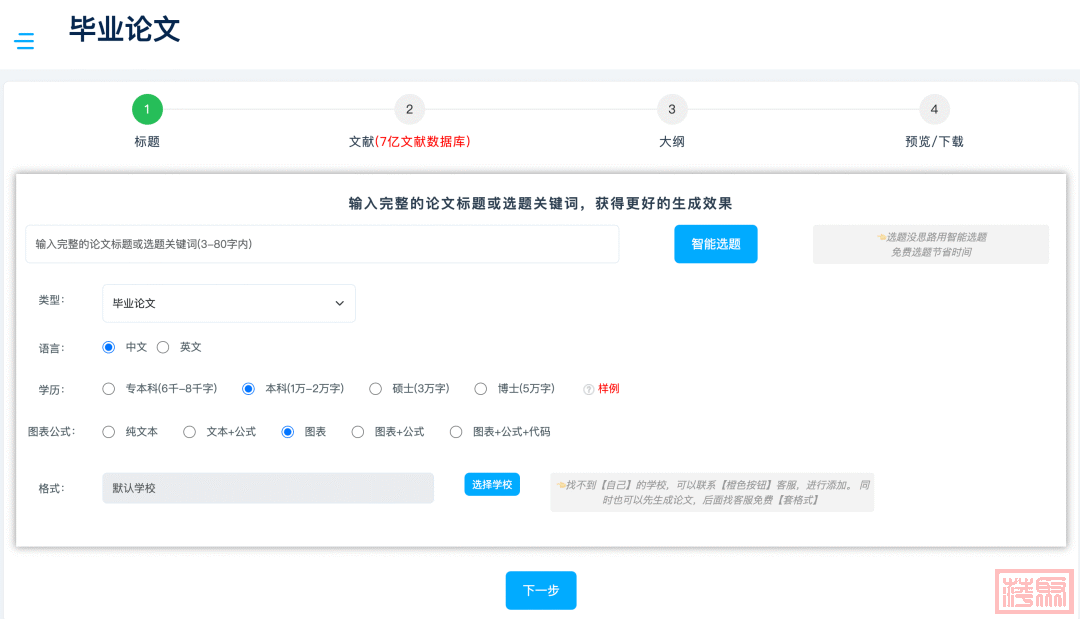1080x619 pixels.
Task: Select 英文 language radio button
Action: coord(163,347)
